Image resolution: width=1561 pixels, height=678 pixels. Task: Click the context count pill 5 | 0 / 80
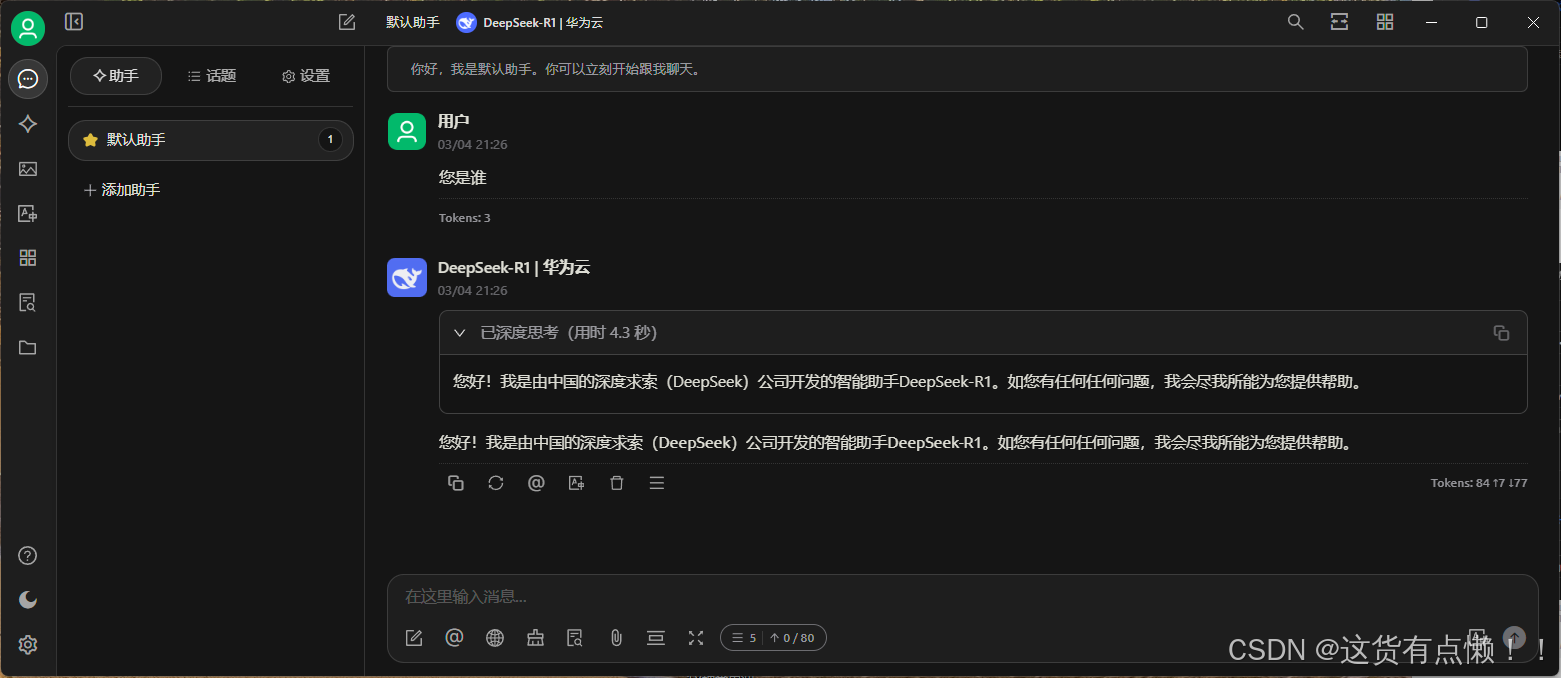click(773, 638)
